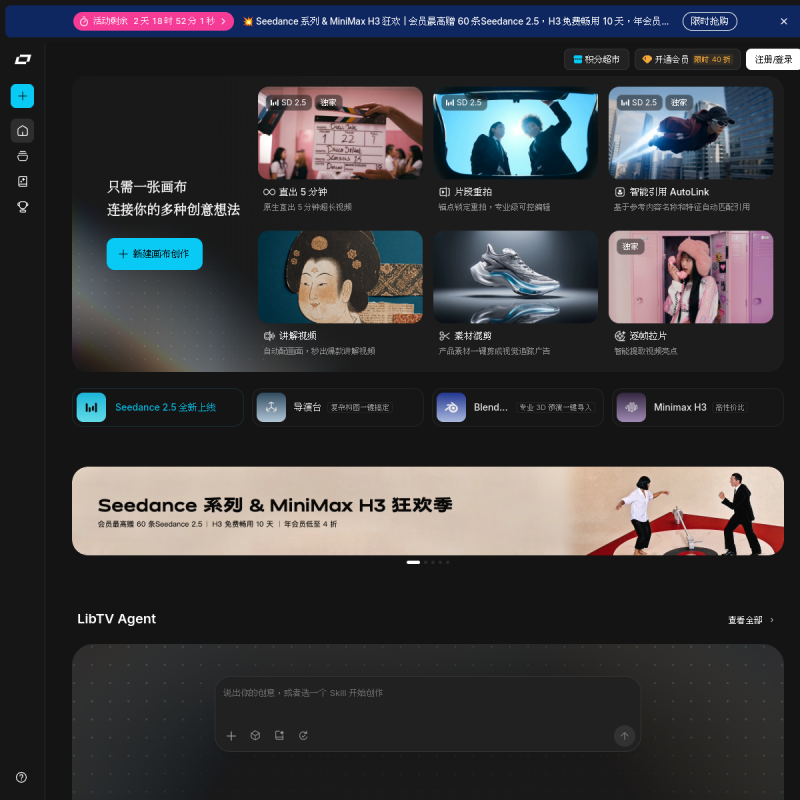
Task: Click the 只需一张画布 headline text
Action: tap(146, 187)
